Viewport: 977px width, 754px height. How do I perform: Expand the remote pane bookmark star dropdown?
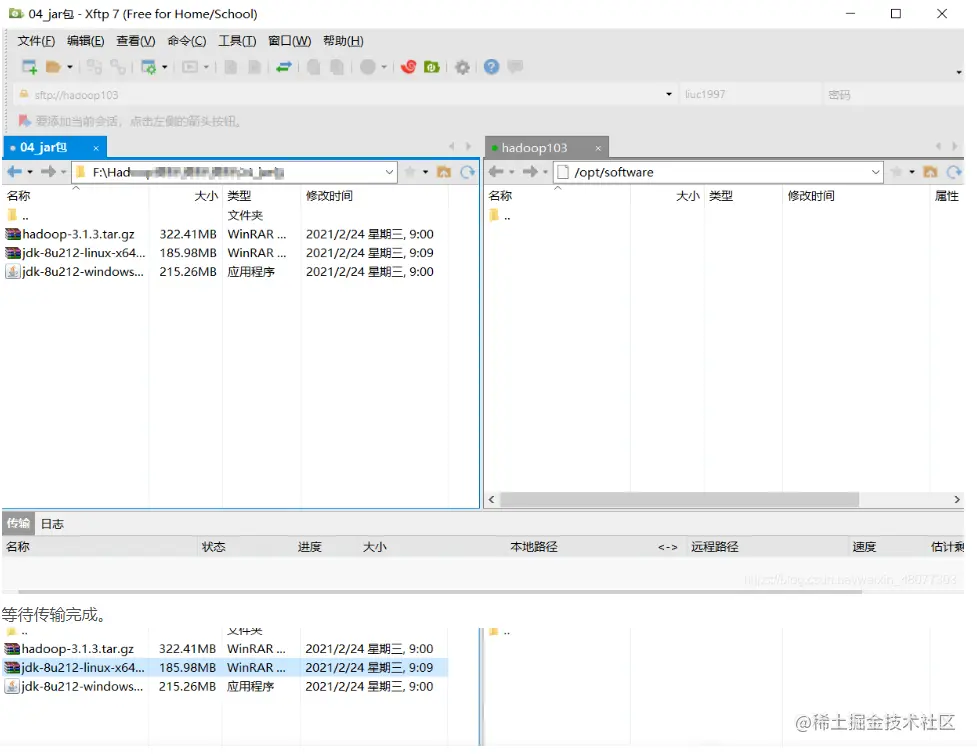[912, 172]
